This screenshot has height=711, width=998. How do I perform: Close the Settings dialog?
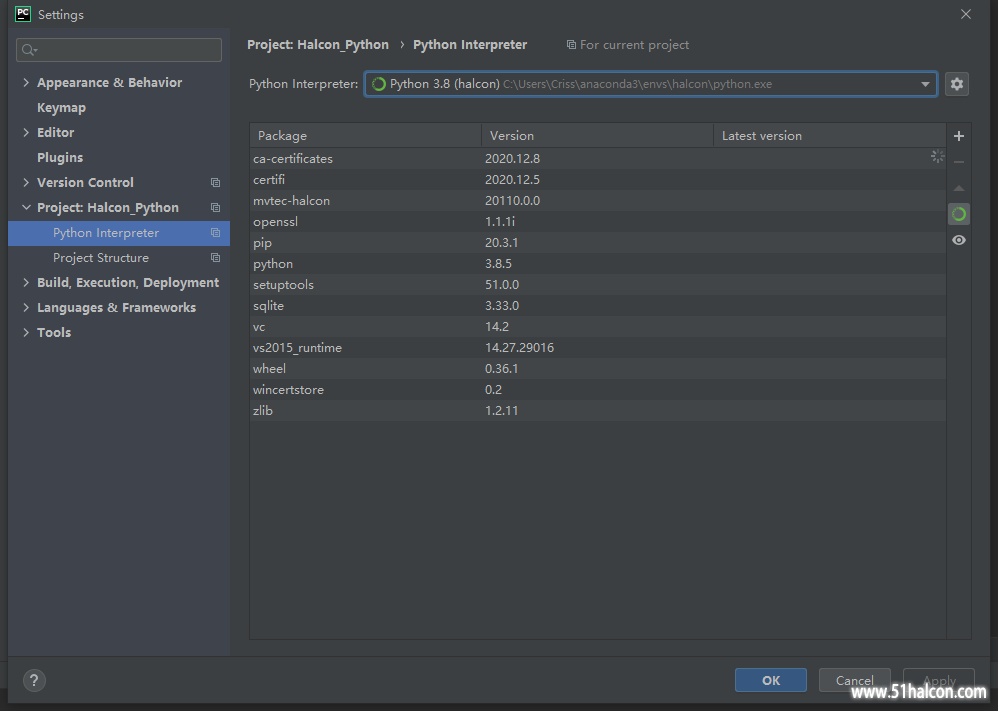coord(966,14)
